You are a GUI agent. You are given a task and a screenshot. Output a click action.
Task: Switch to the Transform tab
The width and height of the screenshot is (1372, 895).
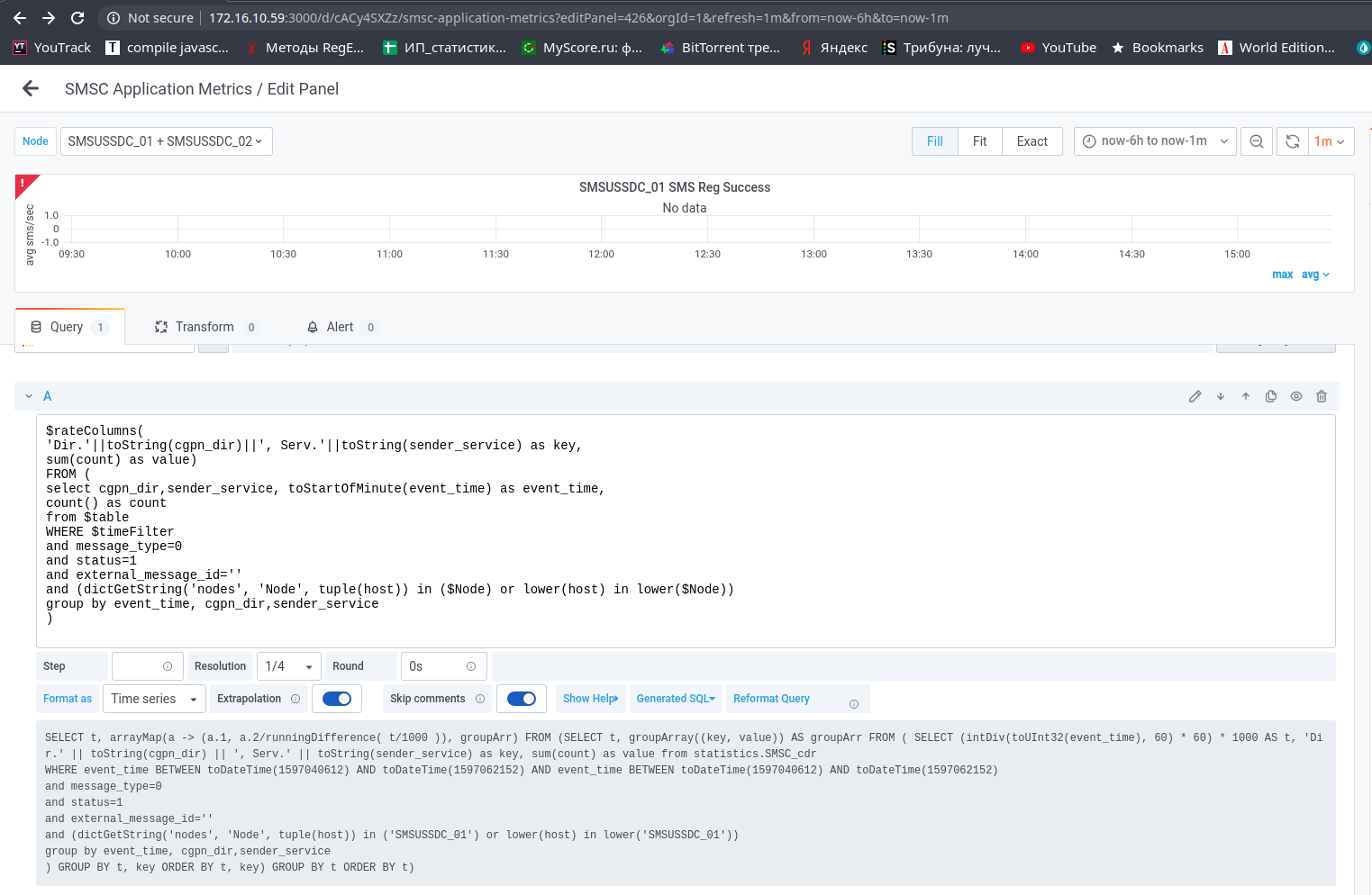(x=204, y=327)
